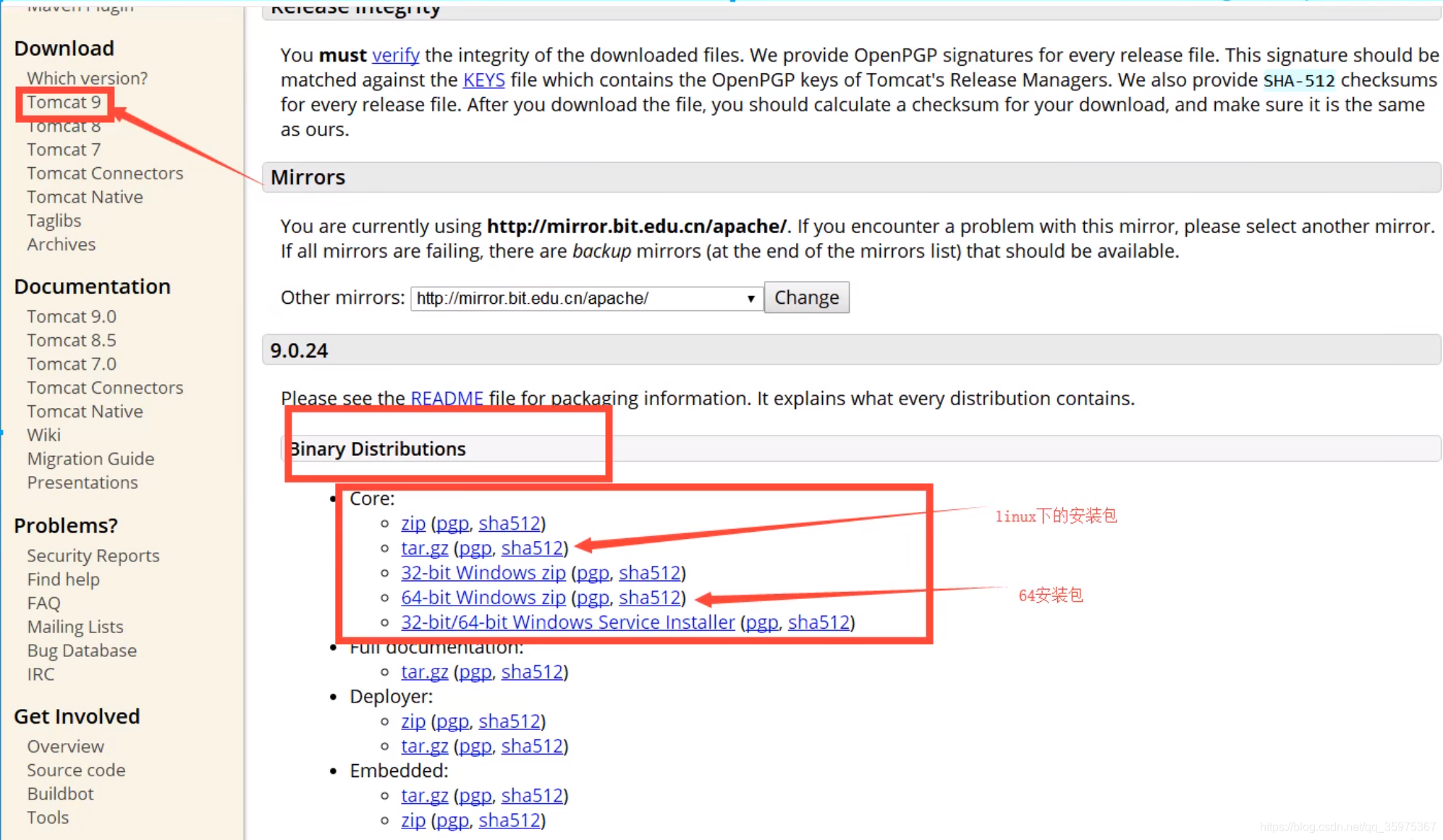Open the other mirrors dropdown
This screenshot has width=1443, height=840.
click(586, 298)
